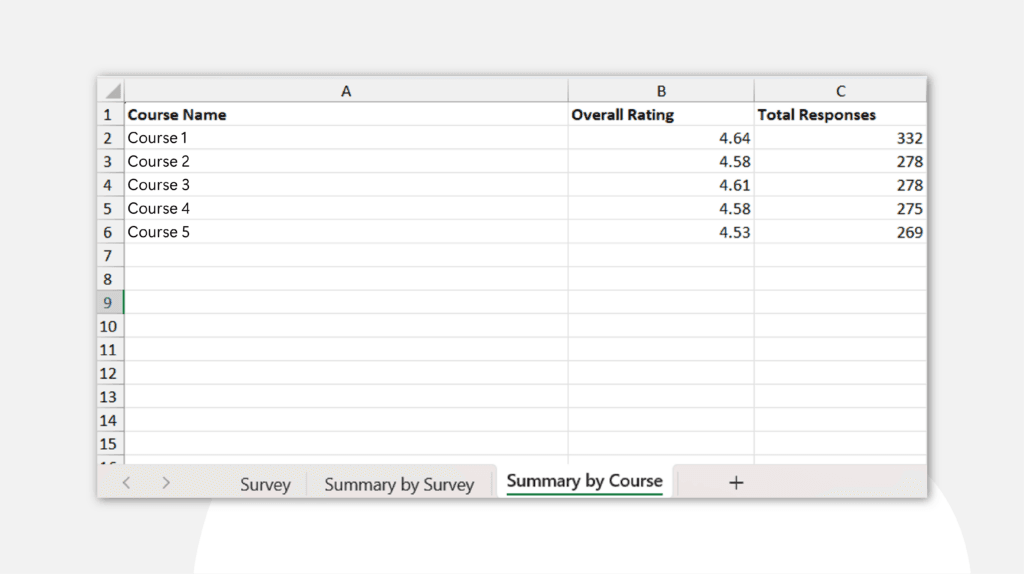This screenshot has width=1024, height=574.
Task: Select column C header
Action: pyautogui.click(x=840, y=91)
